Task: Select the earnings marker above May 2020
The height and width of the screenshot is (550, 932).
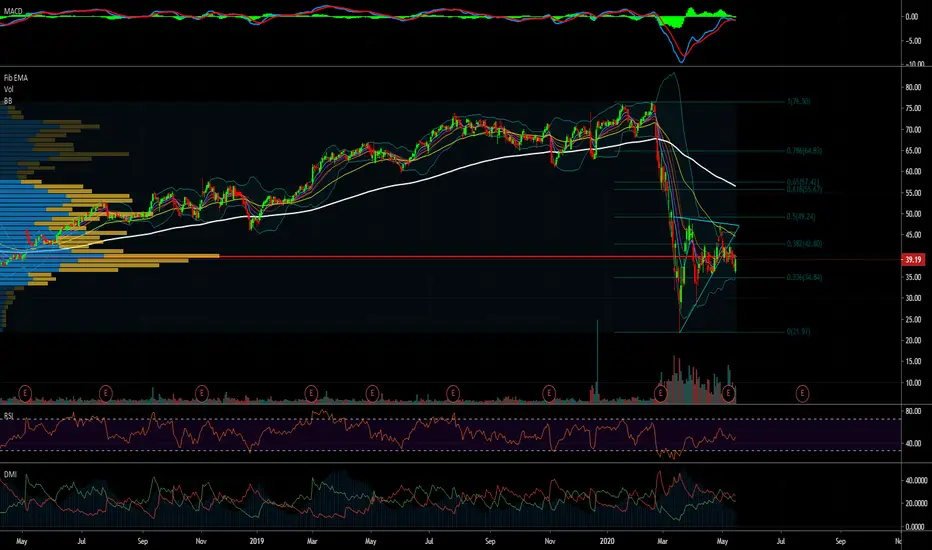Action: click(729, 393)
